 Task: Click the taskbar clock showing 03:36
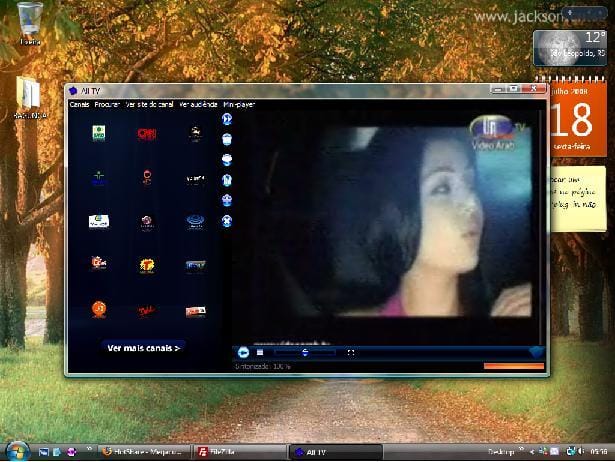[x=599, y=452]
